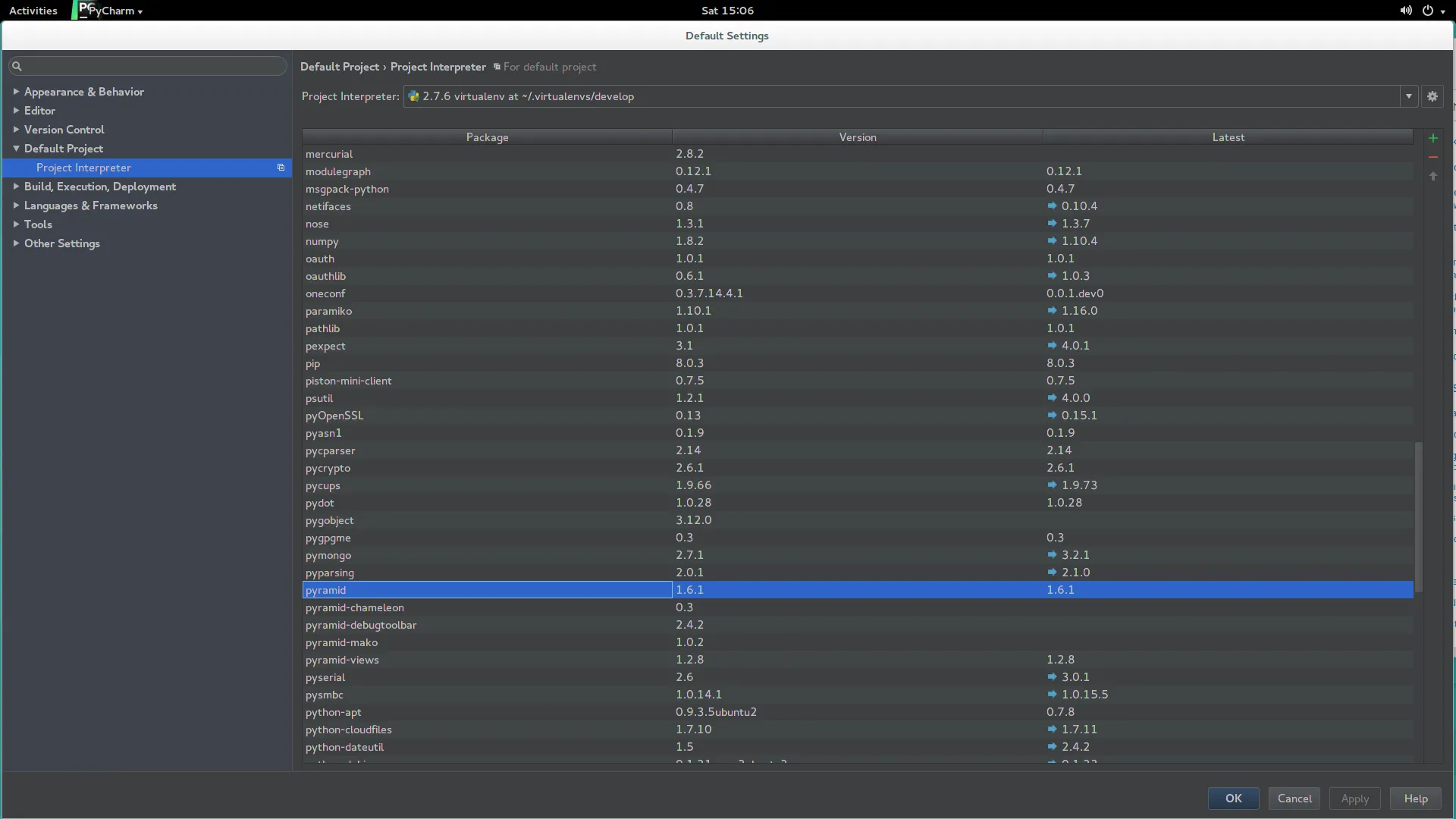
Task: Open the interpreter gear settings icon
Action: click(x=1432, y=96)
